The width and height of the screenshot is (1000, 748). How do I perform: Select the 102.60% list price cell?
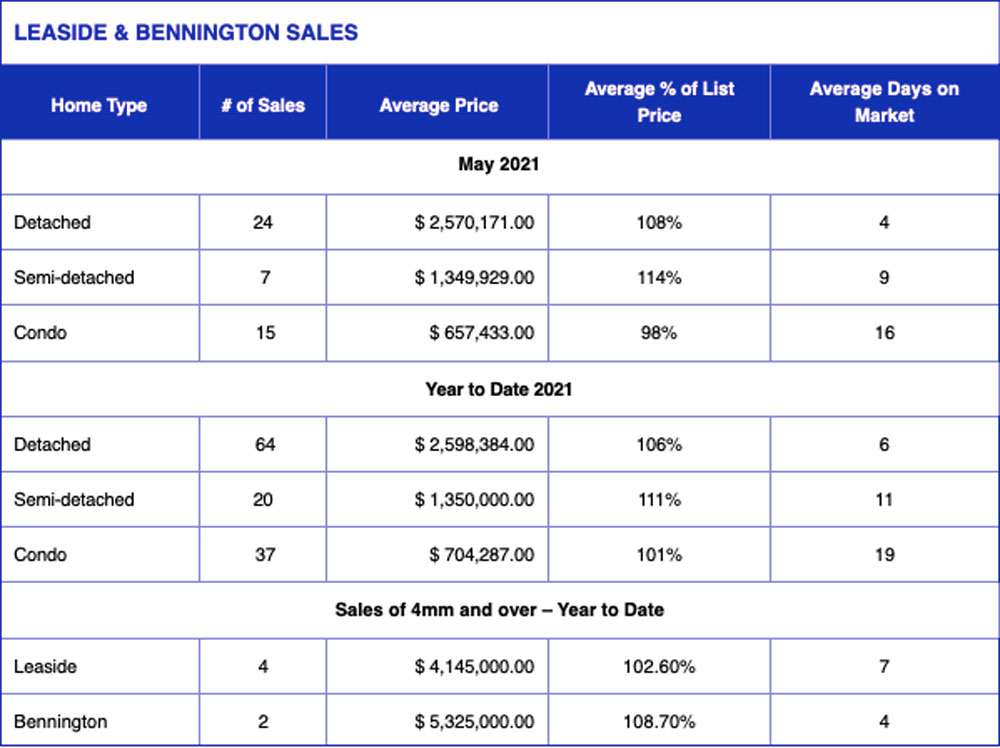pos(659,666)
